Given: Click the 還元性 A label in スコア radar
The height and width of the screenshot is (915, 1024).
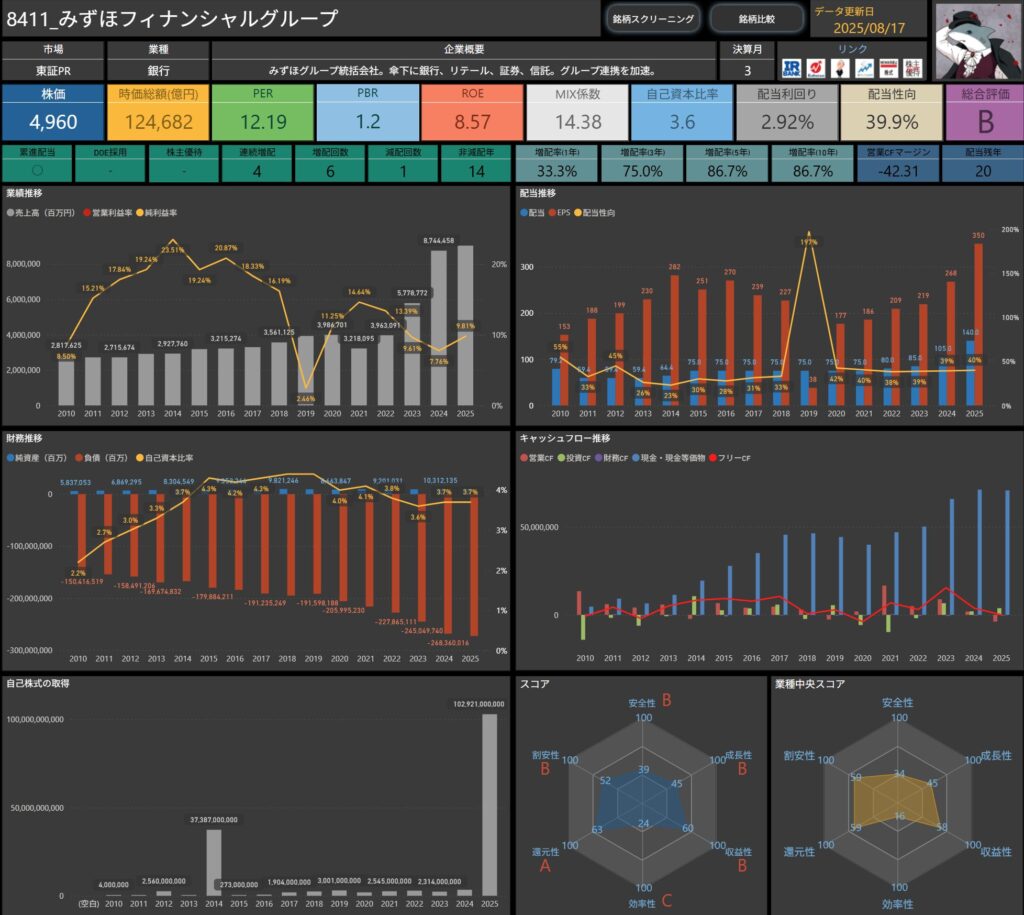Looking at the screenshot, I should pos(545,859).
